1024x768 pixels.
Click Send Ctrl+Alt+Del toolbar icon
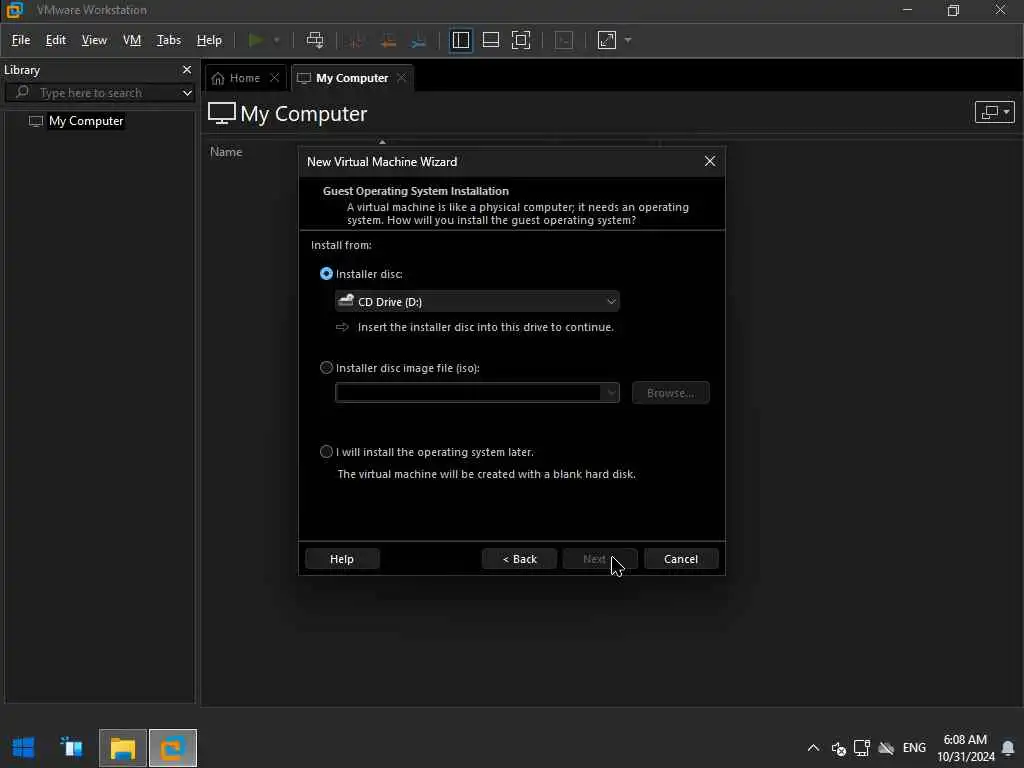coord(315,40)
